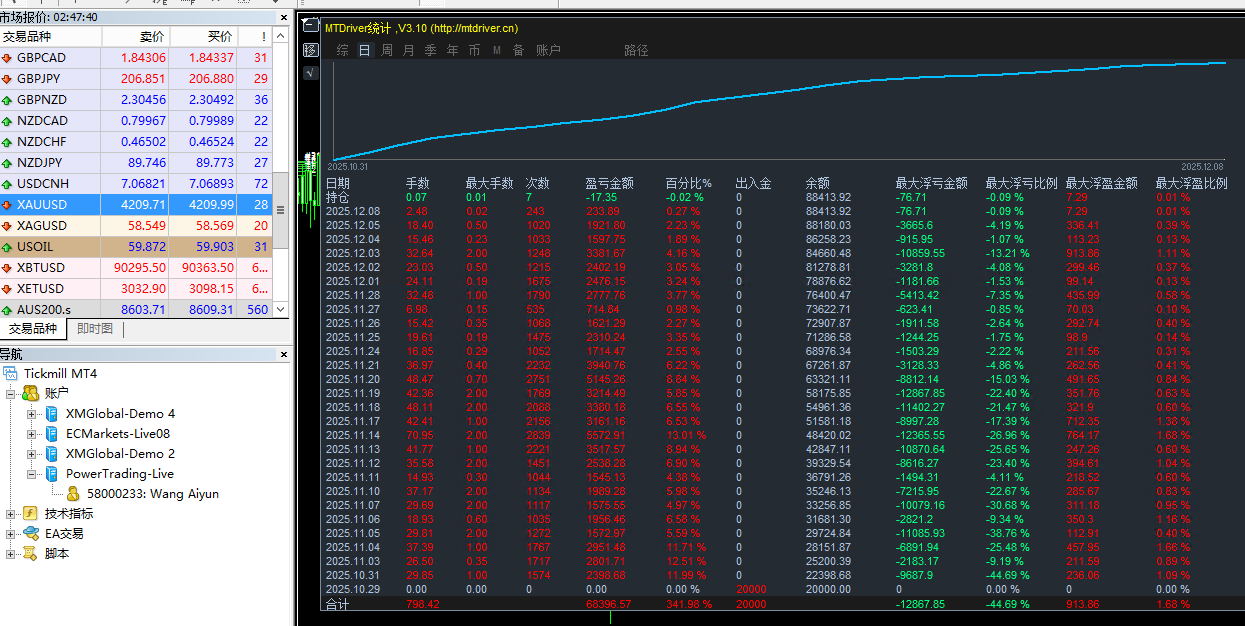
Task: Click the market watch scrollbar down arrow
Action: click(x=280, y=310)
